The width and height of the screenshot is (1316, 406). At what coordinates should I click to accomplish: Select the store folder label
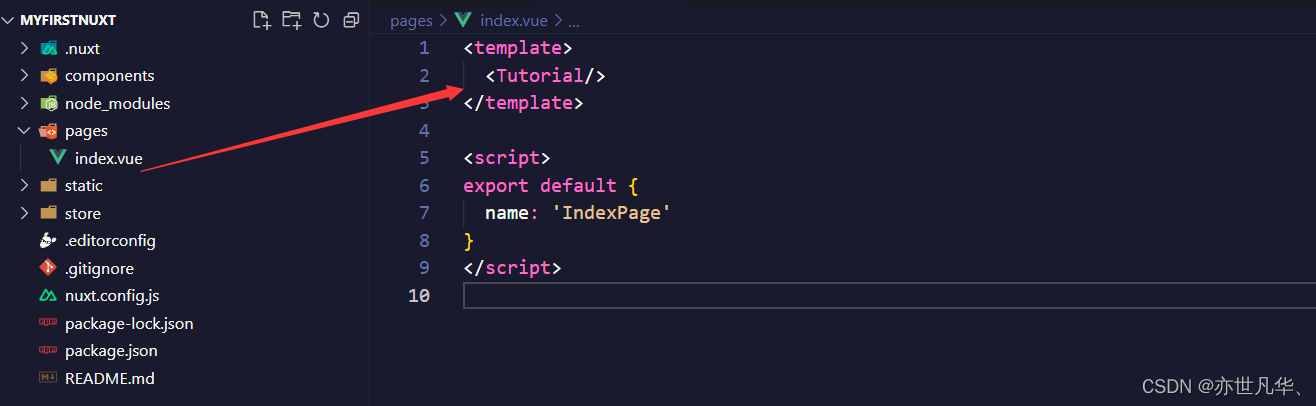tap(83, 213)
